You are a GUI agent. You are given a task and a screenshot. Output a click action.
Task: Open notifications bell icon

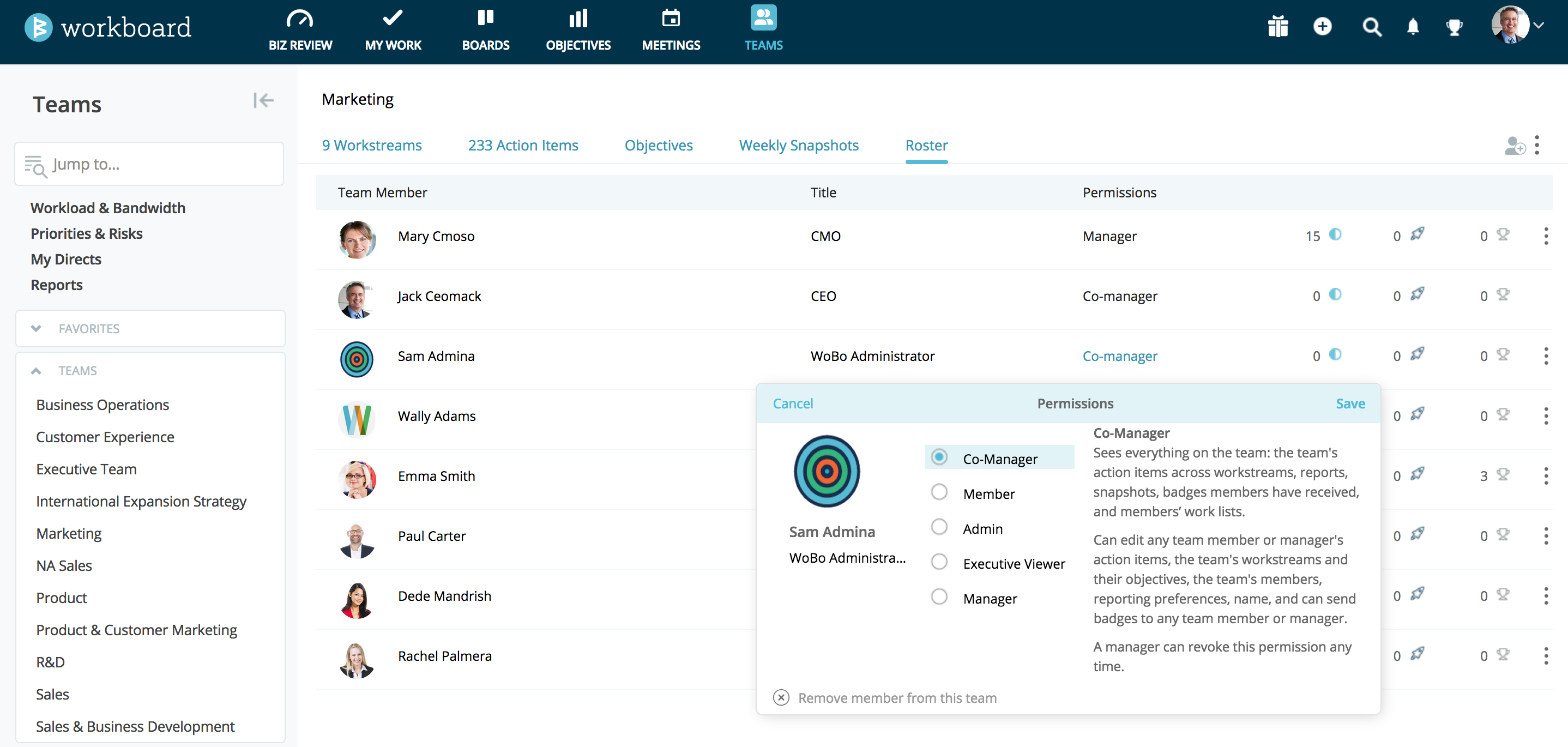tap(1413, 27)
